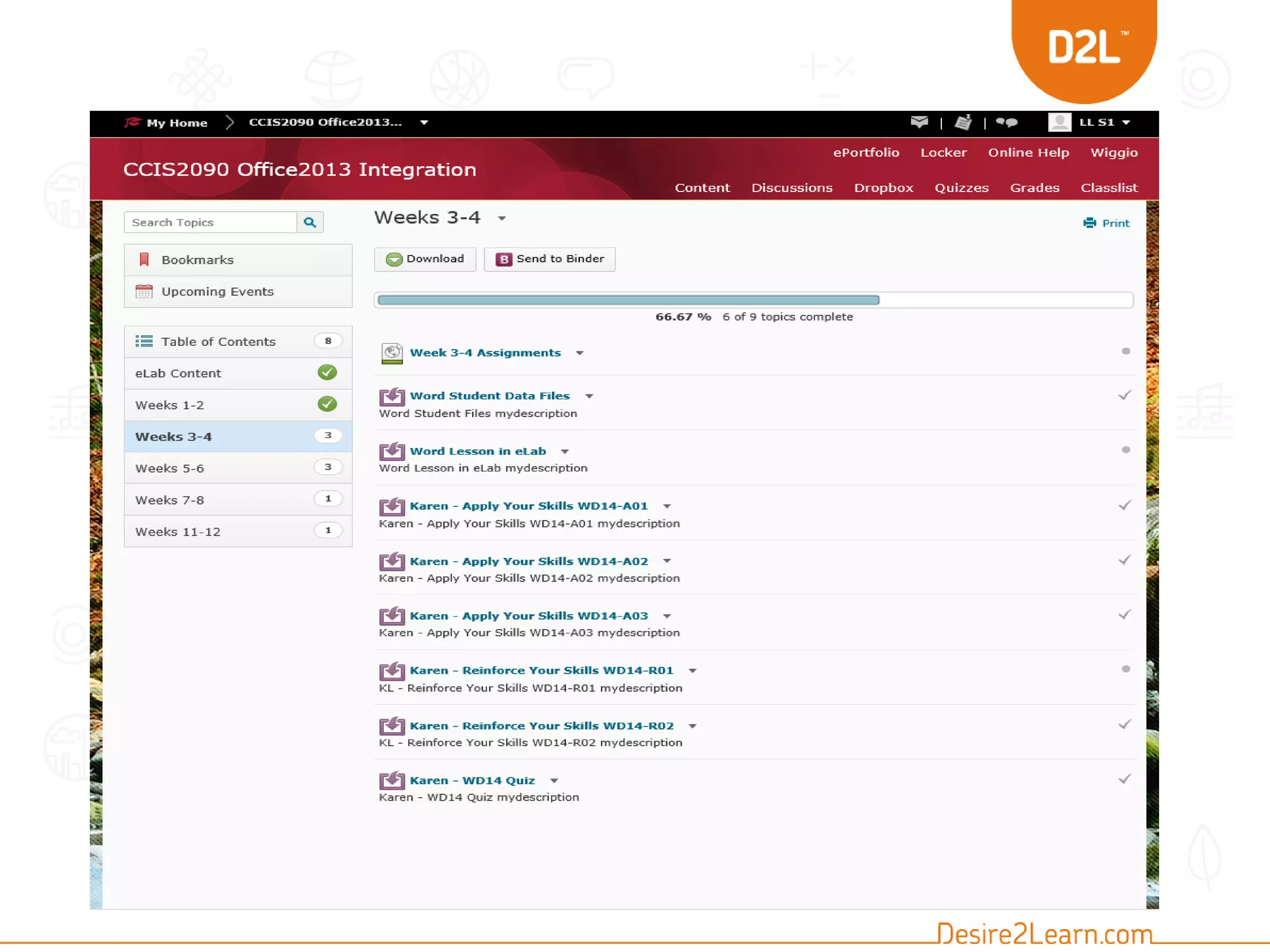The height and width of the screenshot is (952, 1270).
Task: Click the Download button
Action: tap(425, 259)
